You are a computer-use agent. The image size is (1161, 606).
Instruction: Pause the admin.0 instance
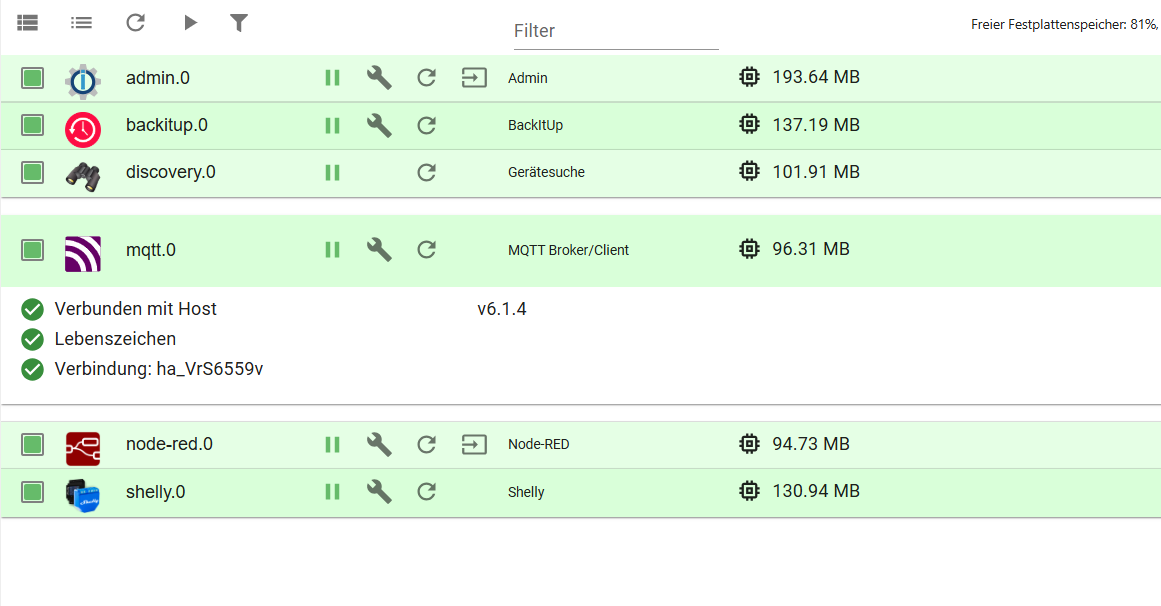(333, 78)
